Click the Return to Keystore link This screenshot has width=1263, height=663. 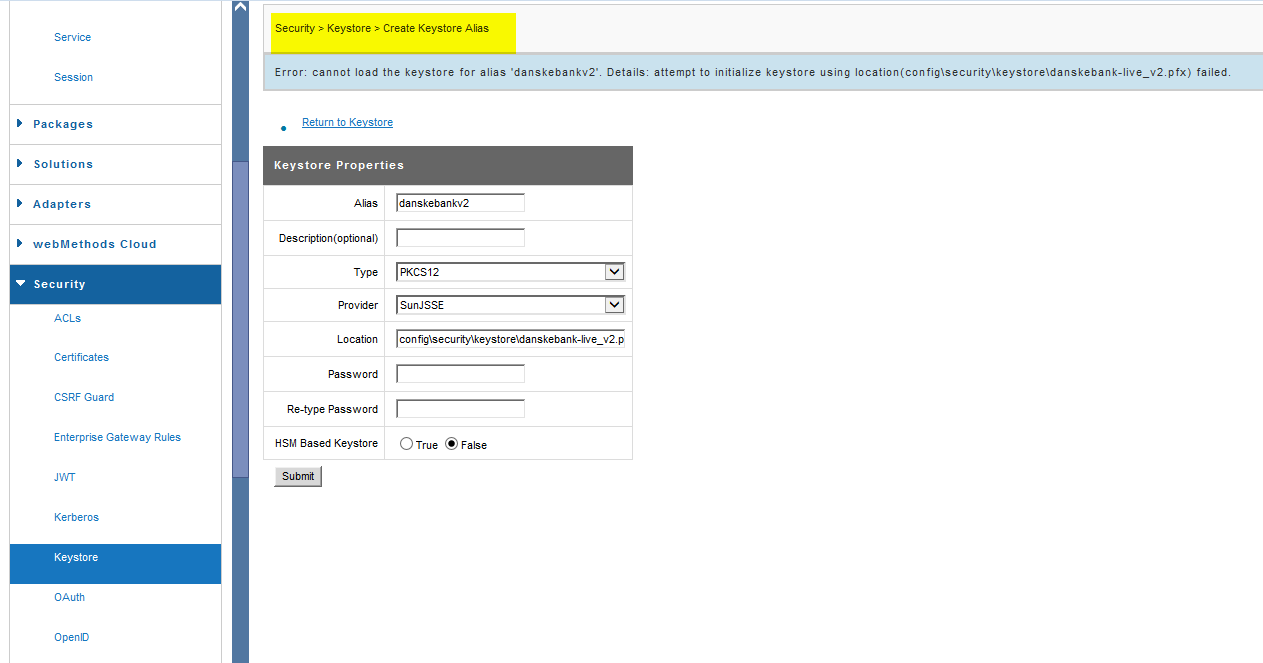pos(347,121)
